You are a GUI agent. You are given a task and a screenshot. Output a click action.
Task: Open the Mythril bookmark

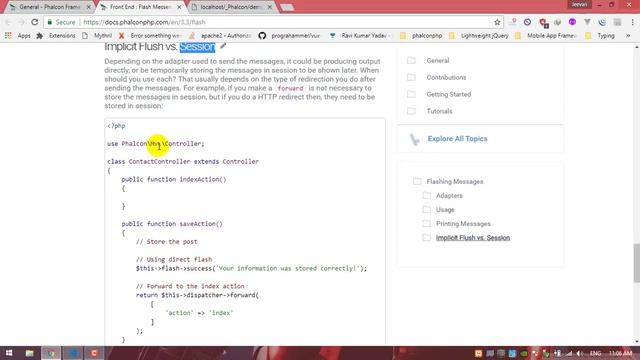tap(97, 36)
